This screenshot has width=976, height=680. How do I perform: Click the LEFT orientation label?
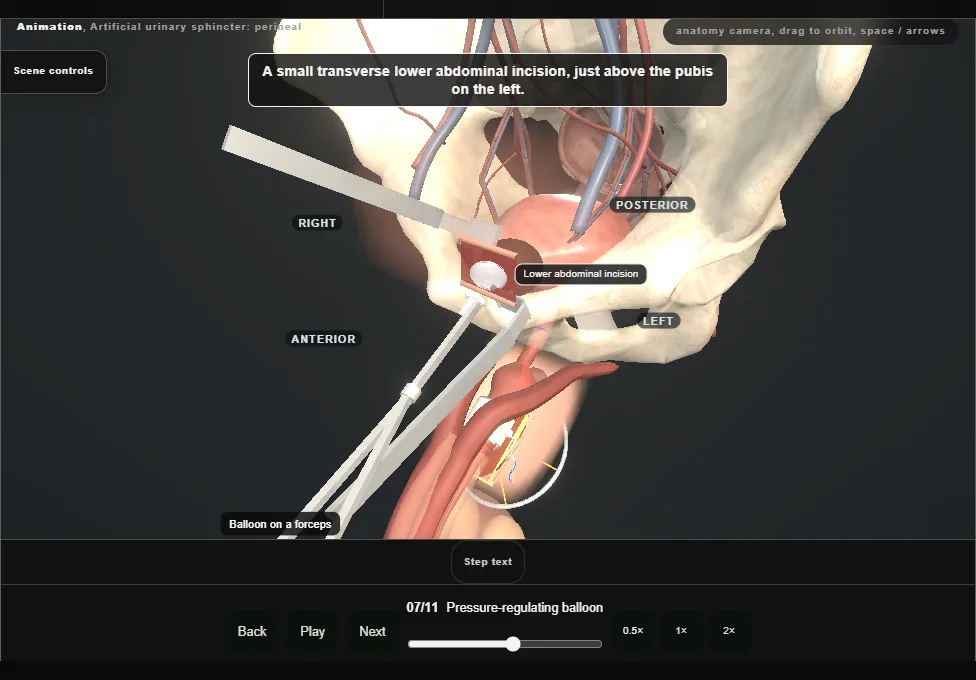pos(658,321)
